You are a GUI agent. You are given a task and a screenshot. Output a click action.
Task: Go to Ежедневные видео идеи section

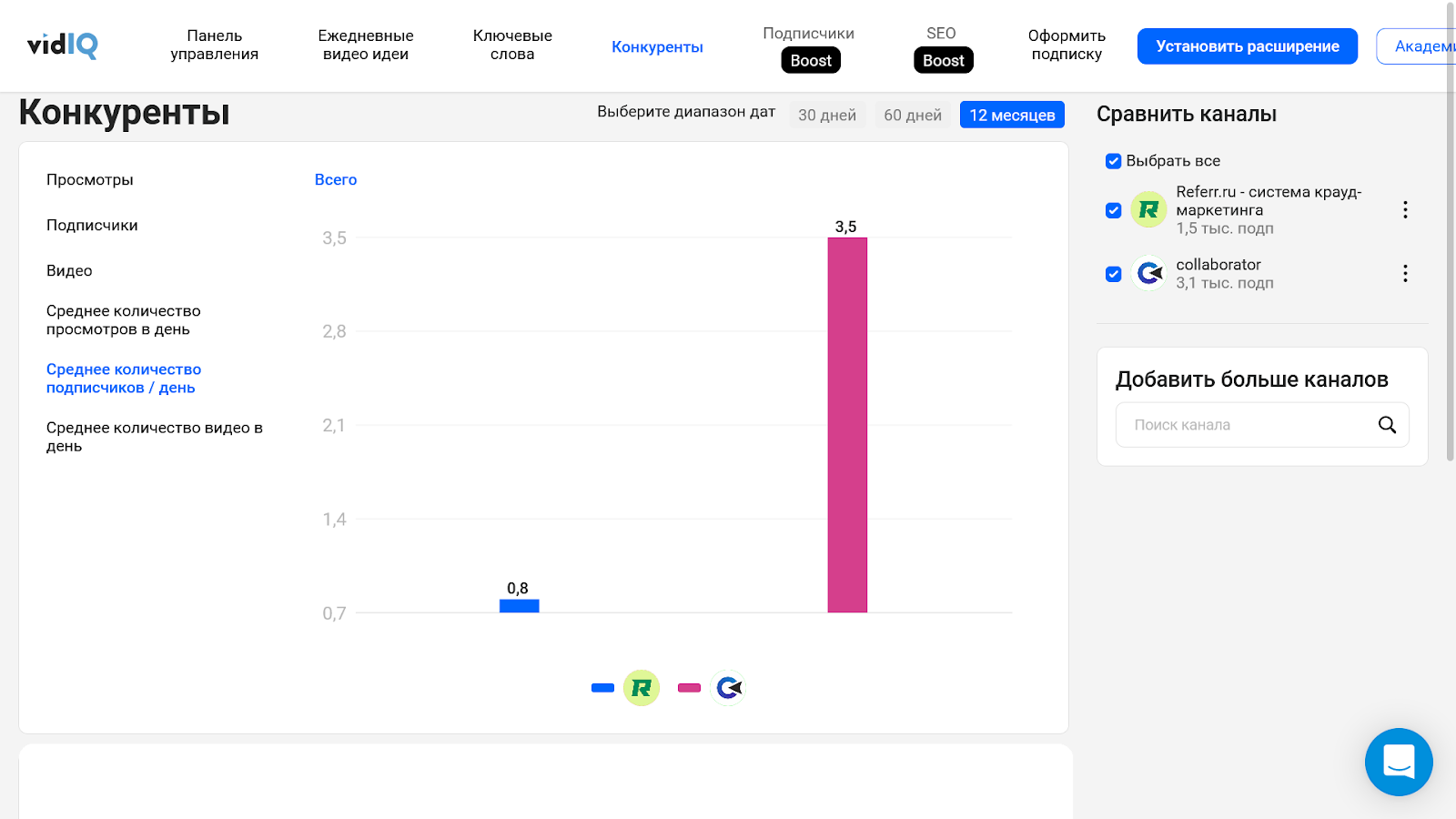(x=366, y=45)
